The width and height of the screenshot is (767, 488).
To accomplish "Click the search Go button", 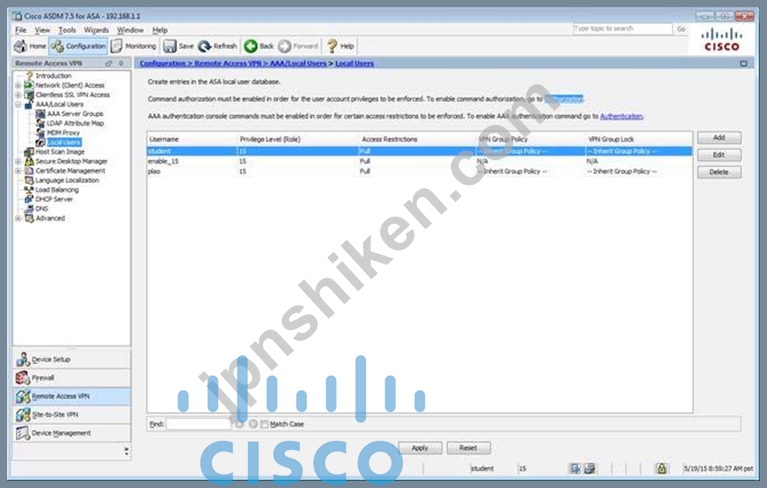I will pos(681,29).
